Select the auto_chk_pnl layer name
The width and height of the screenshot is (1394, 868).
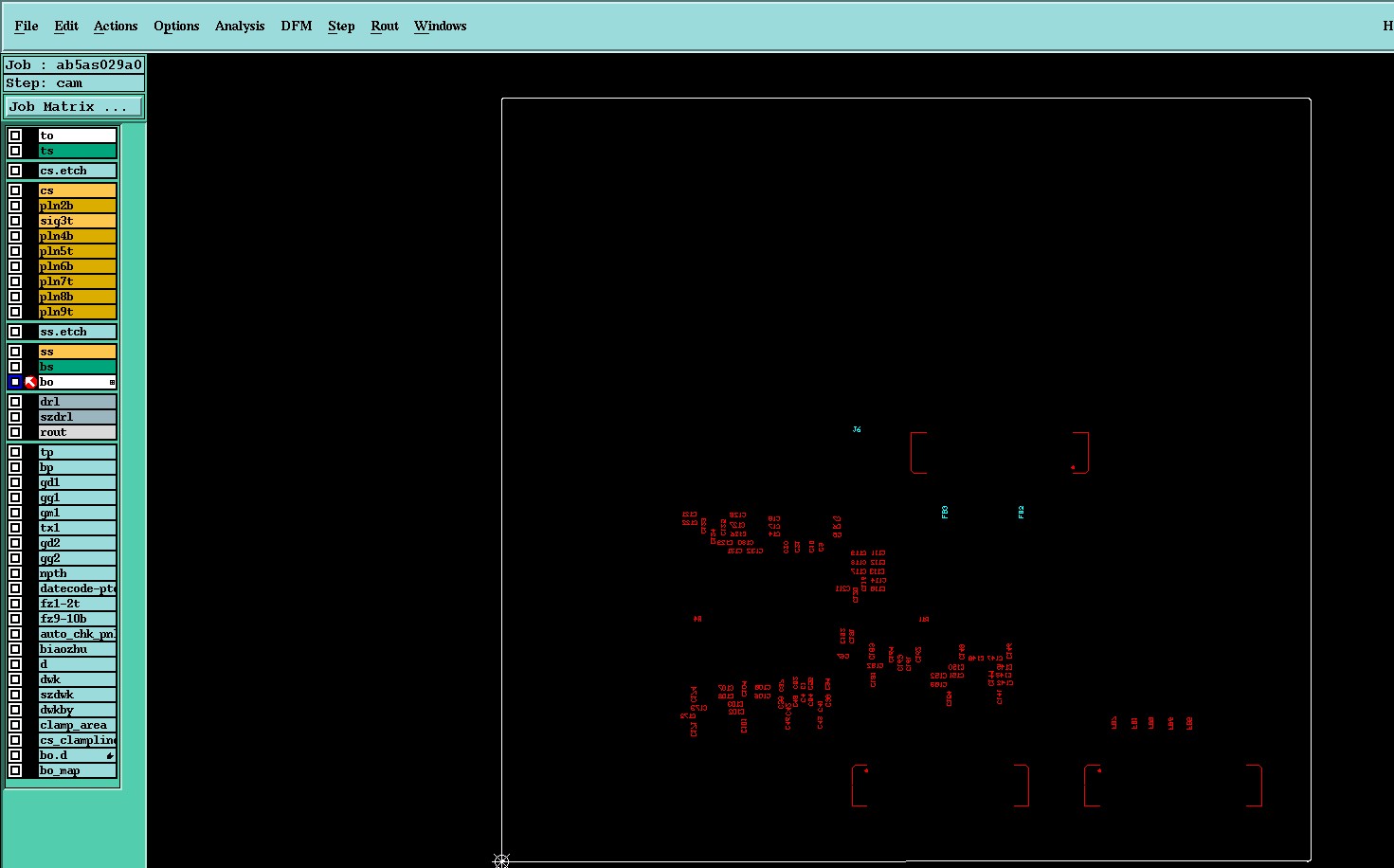78,634
